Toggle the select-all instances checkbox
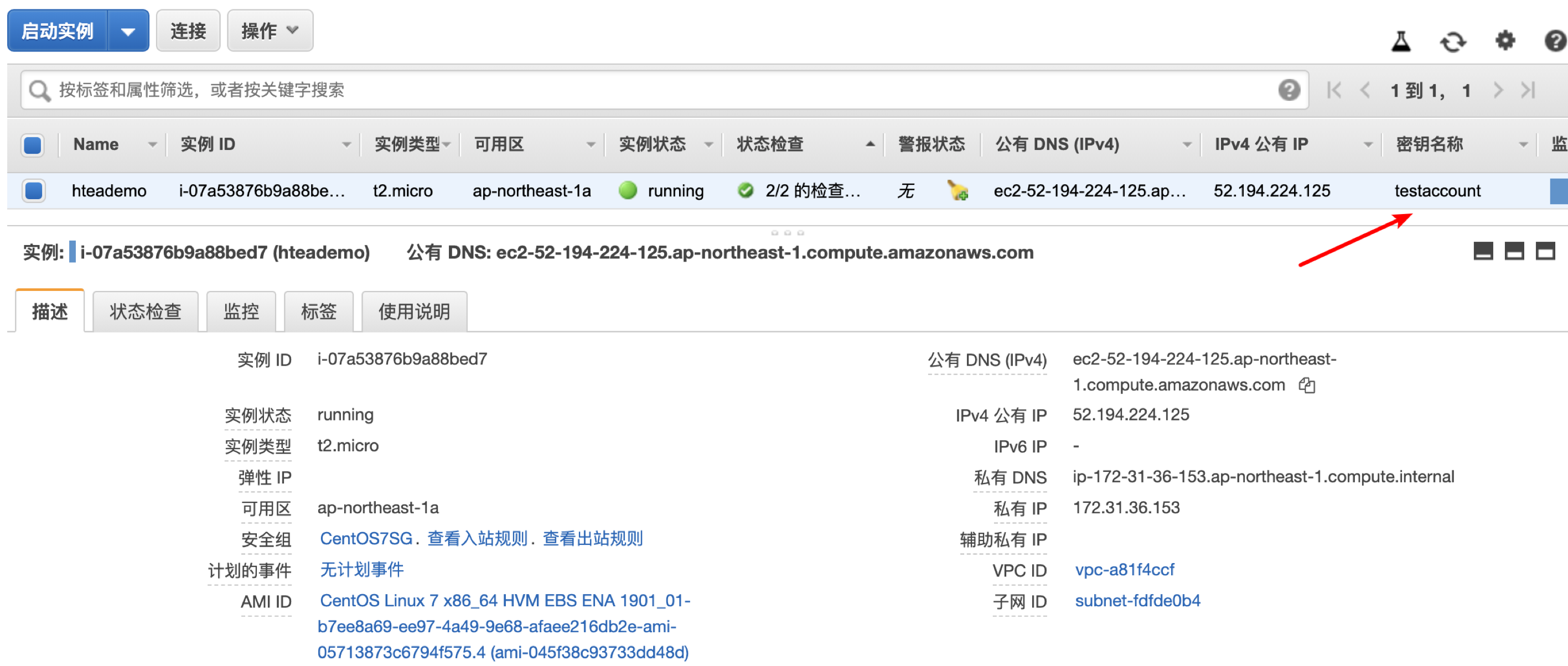Viewport: 1568px width, 666px height. pos(33,145)
